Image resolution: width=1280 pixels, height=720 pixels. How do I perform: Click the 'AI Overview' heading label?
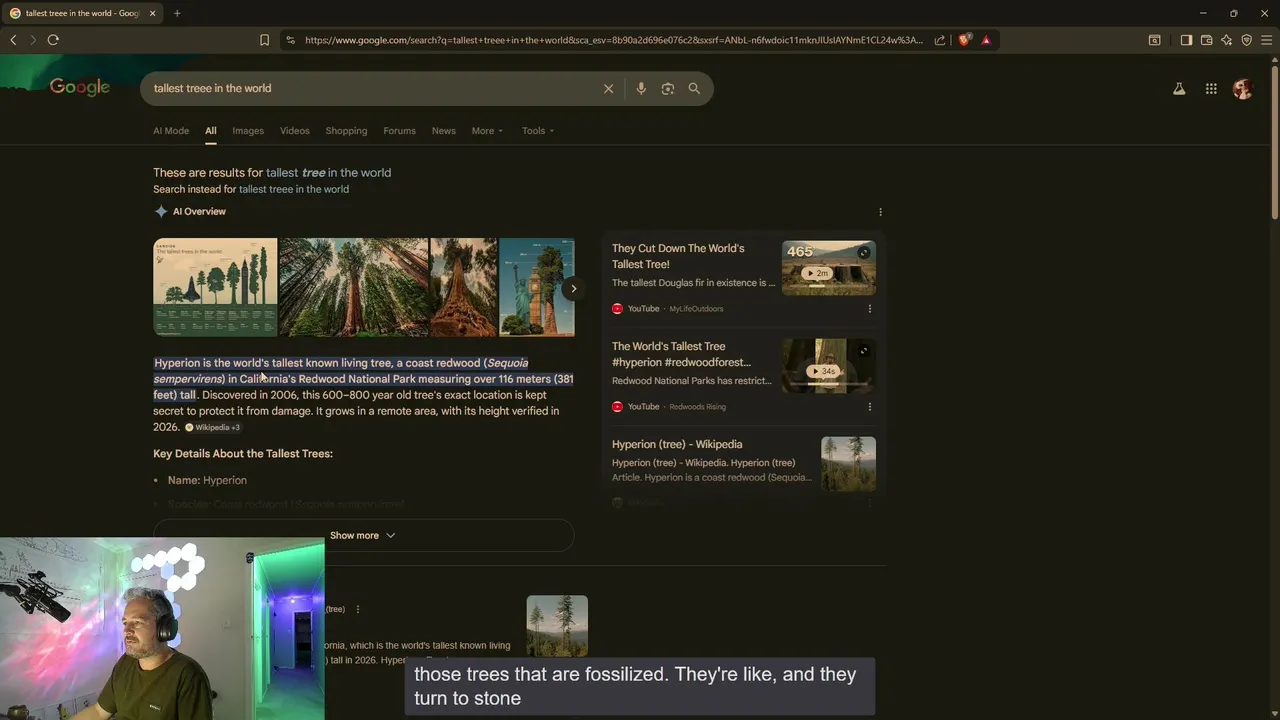click(x=199, y=212)
